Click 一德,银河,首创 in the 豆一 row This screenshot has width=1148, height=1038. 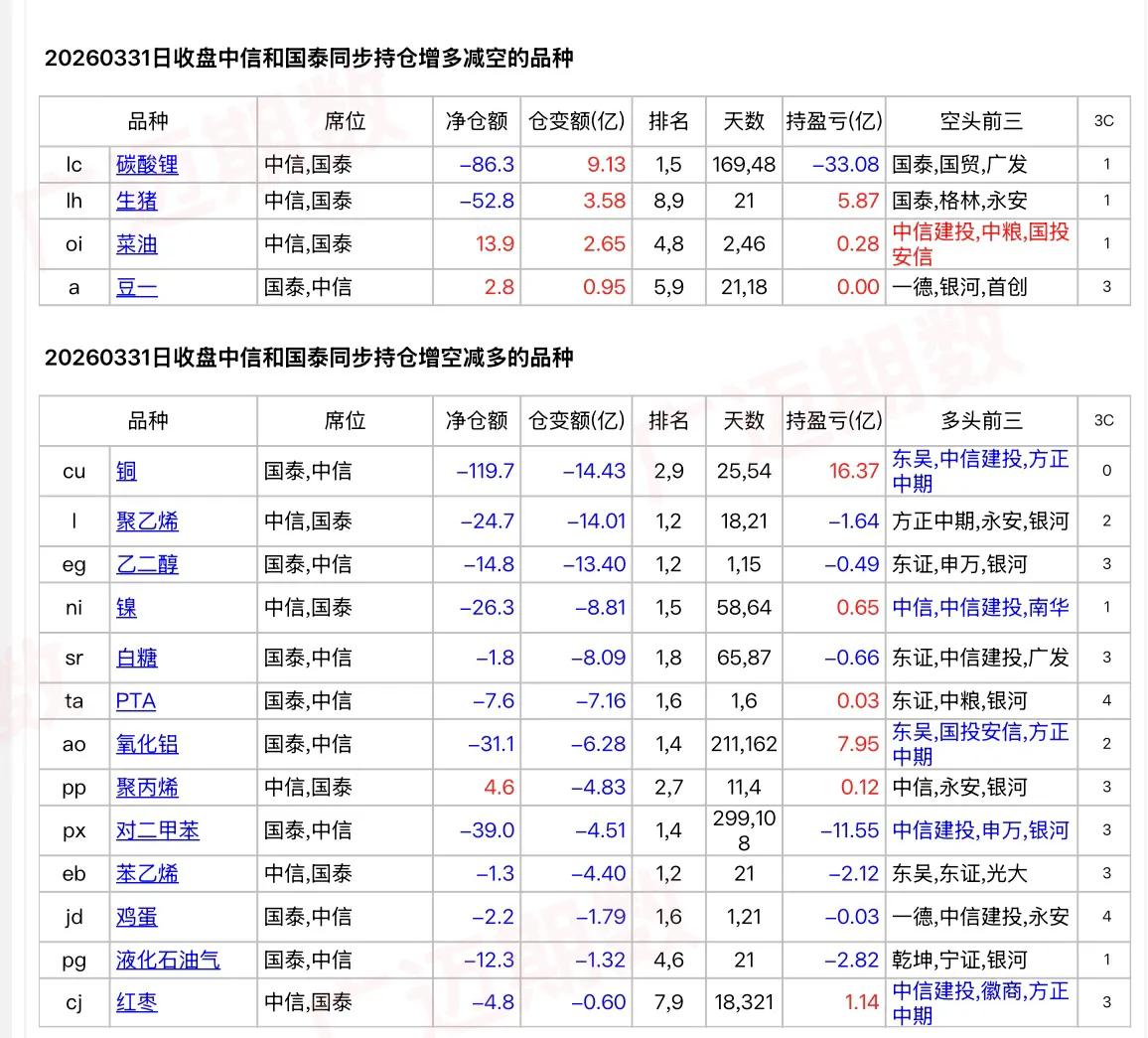click(x=959, y=287)
